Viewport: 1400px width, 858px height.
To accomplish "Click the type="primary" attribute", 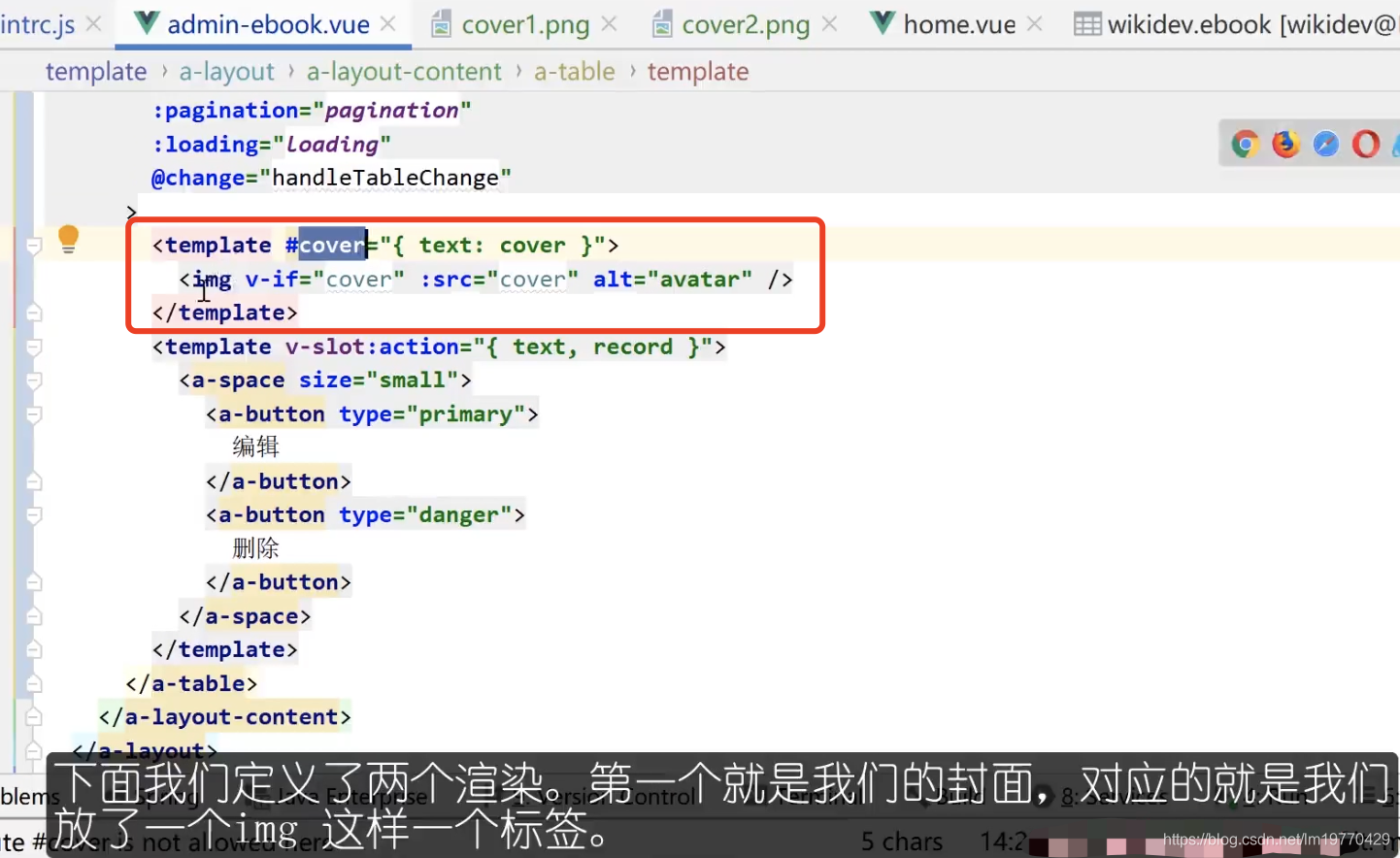I will click(x=432, y=414).
